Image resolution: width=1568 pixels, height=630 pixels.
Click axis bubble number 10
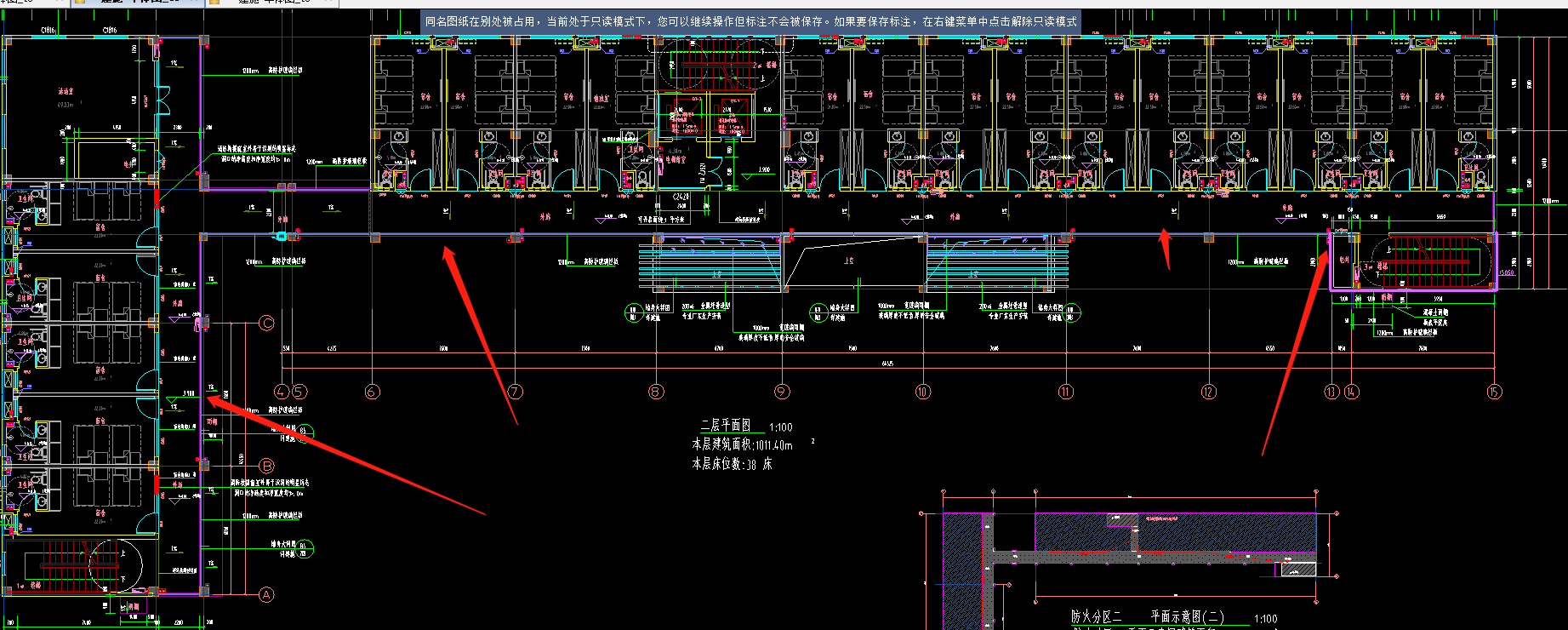[923, 392]
